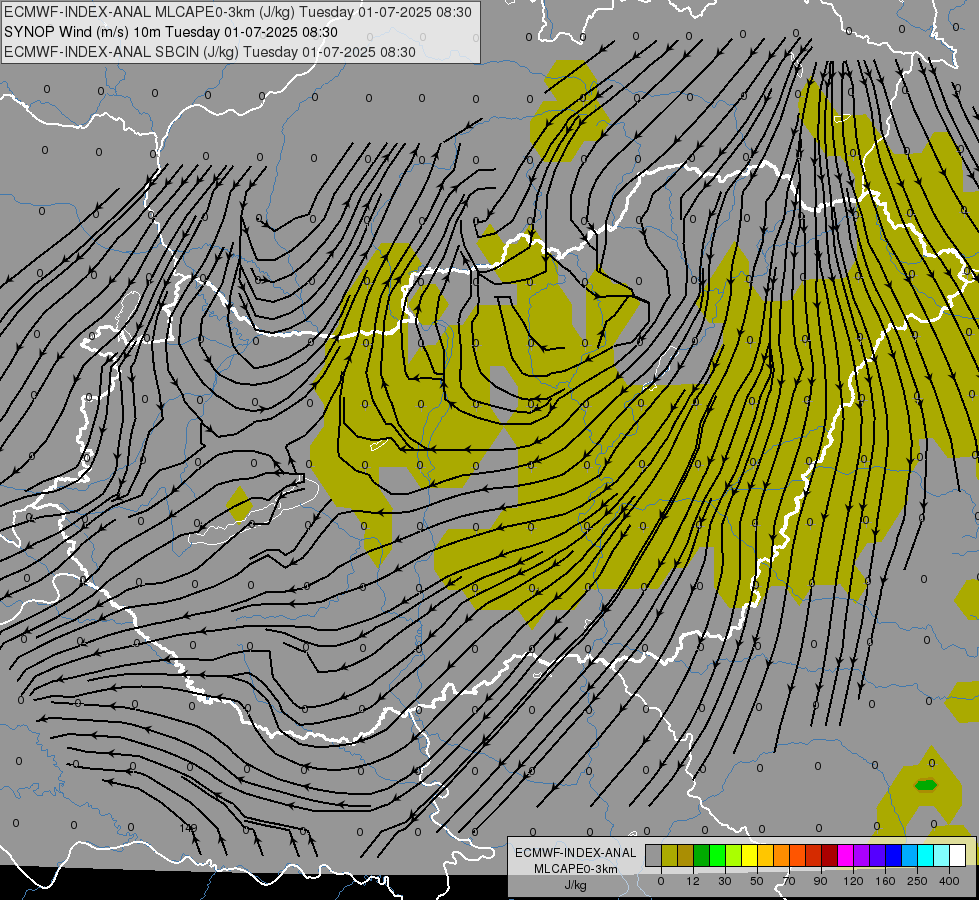Viewport: 979px width, 900px height.
Task: Click the small green CAPE patch on the map
Action: (x=926, y=785)
